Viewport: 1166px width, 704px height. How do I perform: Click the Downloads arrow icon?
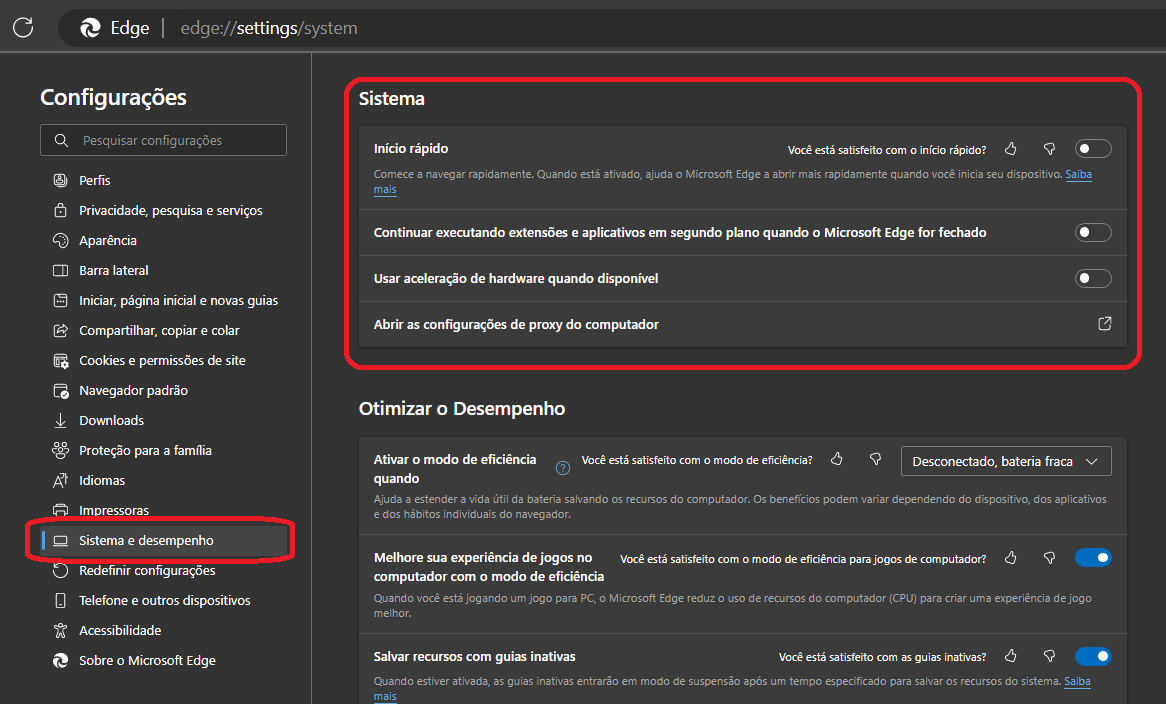coord(60,420)
